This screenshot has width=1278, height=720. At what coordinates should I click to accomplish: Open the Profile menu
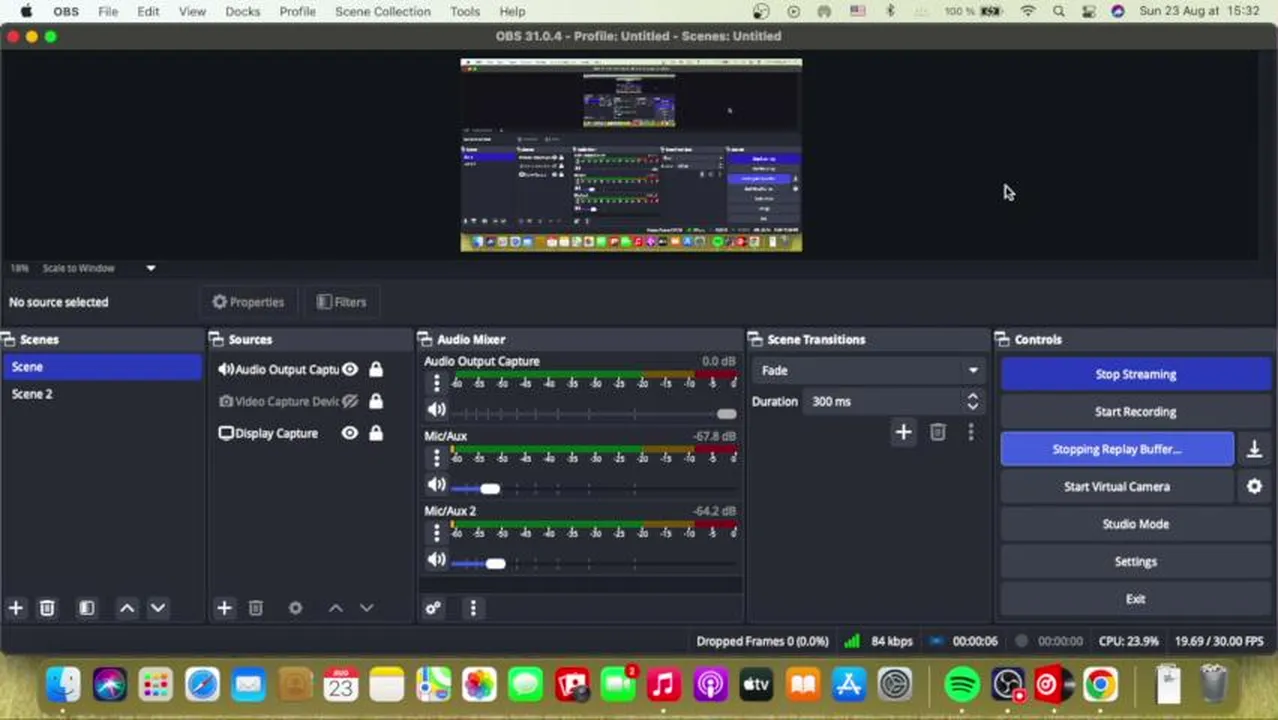[x=297, y=11]
